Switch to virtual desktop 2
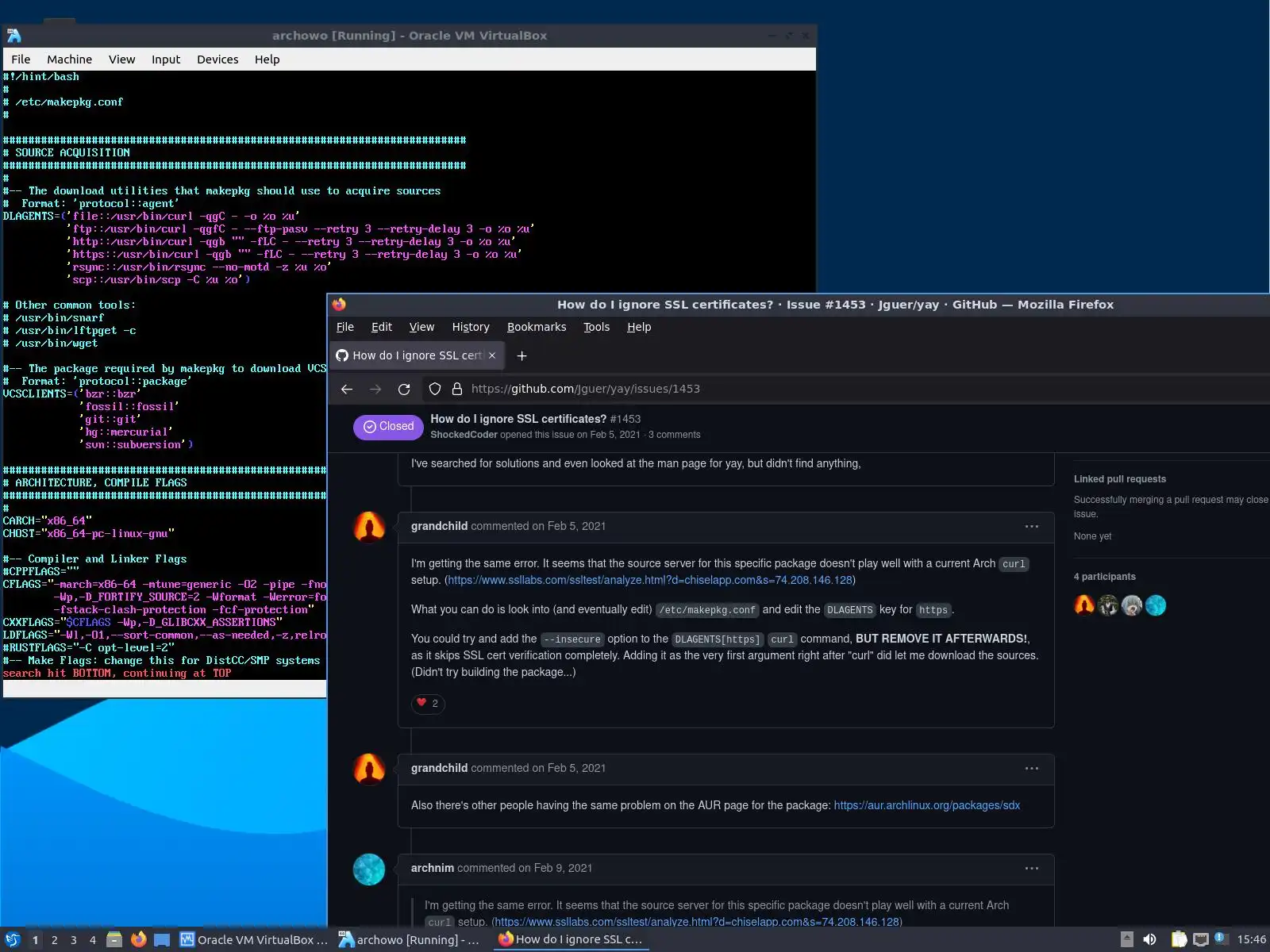 point(54,940)
